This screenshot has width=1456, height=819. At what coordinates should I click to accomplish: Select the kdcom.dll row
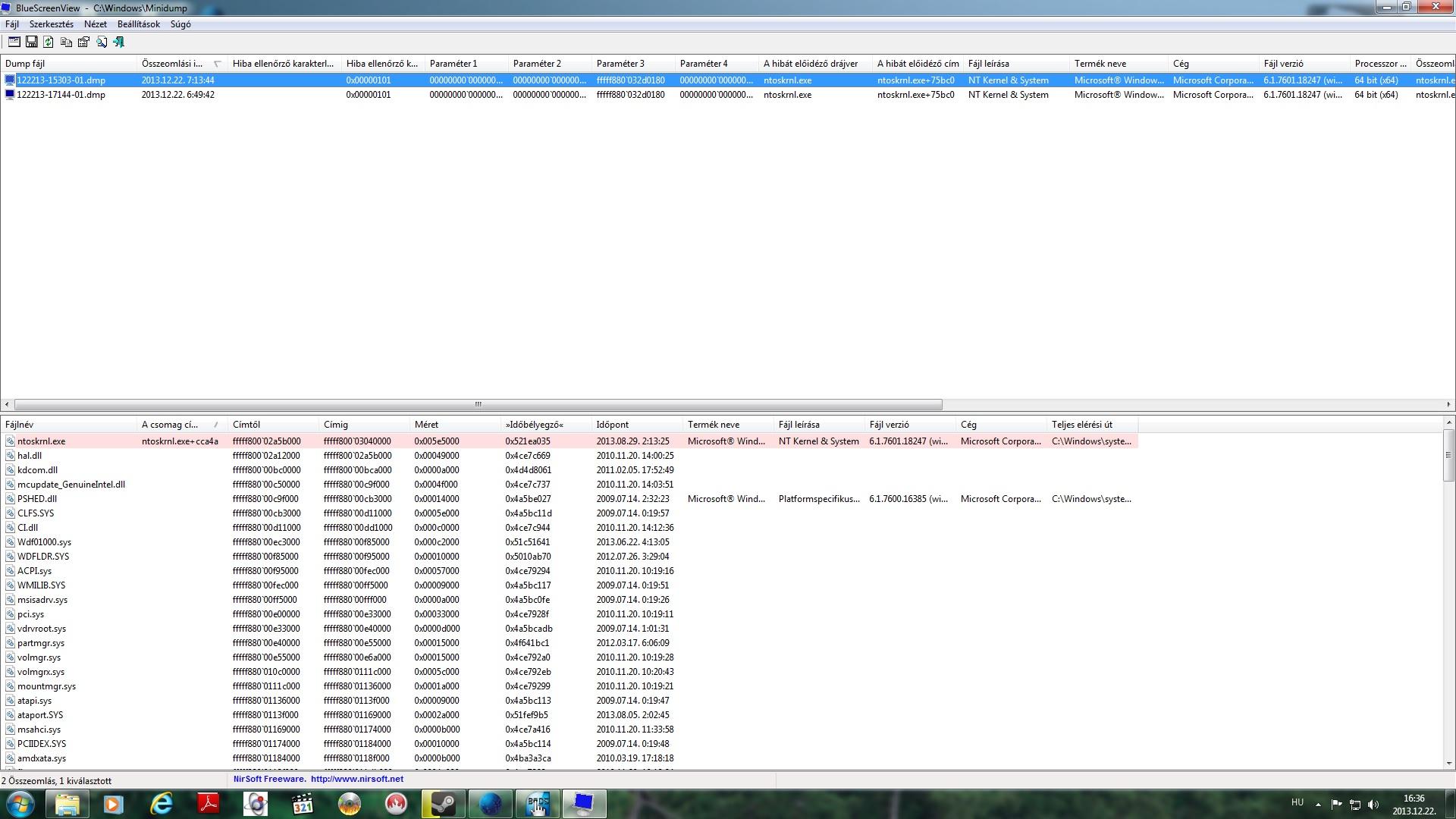[x=569, y=470]
